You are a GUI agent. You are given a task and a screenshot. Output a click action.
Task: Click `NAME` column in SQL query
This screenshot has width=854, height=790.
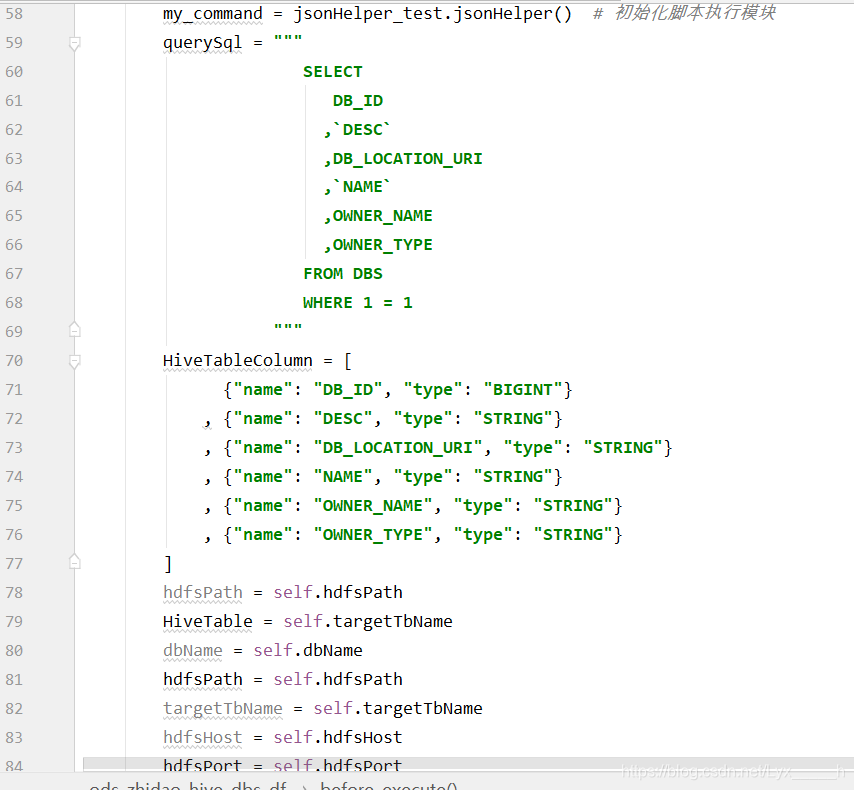(x=362, y=187)
